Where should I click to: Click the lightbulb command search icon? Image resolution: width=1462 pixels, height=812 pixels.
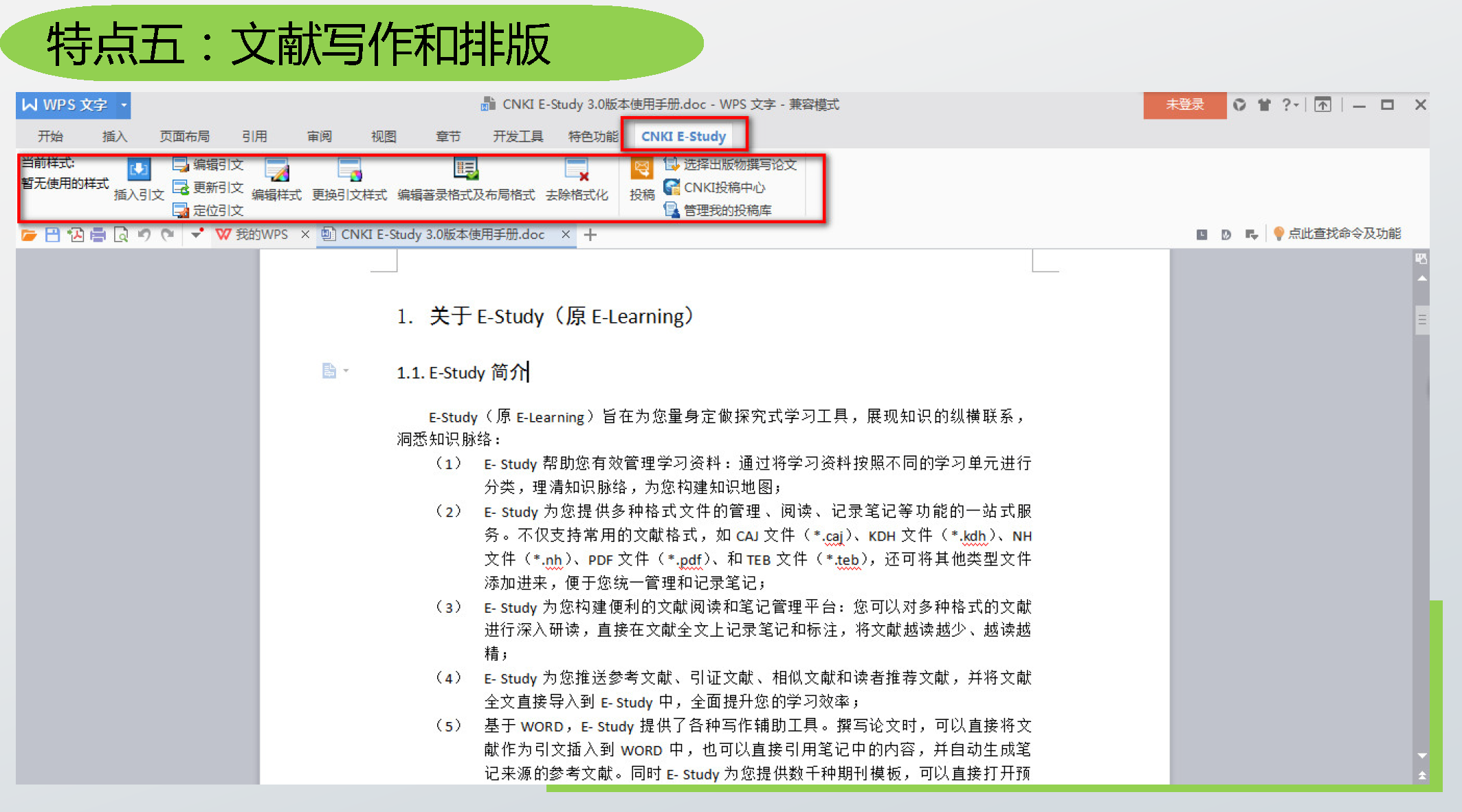click(1278, 234)
